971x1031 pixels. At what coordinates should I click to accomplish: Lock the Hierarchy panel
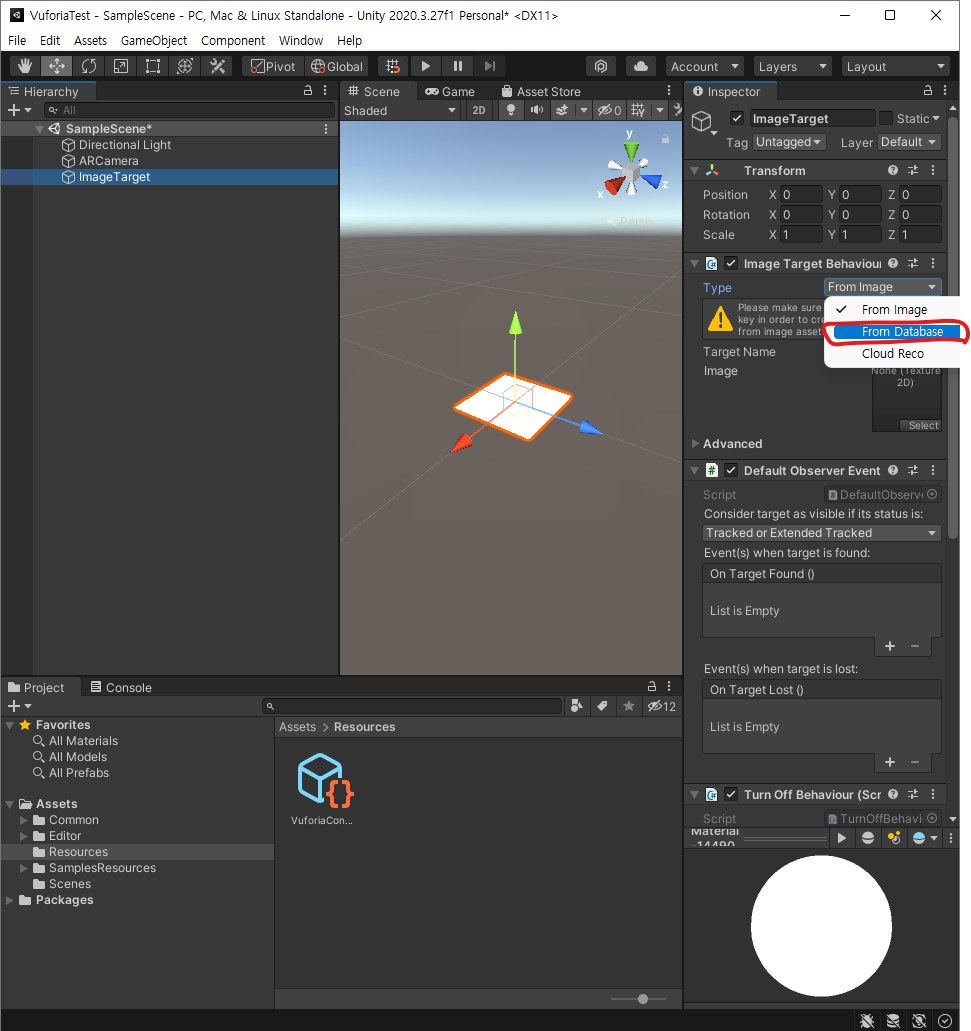[x=308, y=91]
